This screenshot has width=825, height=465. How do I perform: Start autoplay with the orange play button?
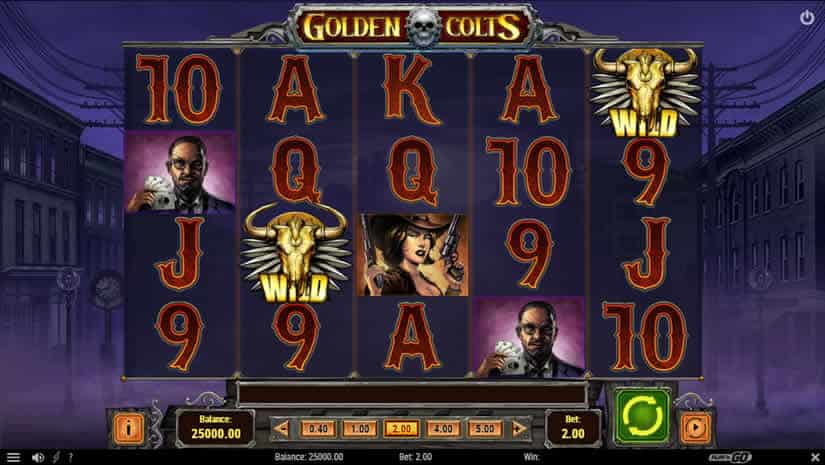(x=695, y=427)
